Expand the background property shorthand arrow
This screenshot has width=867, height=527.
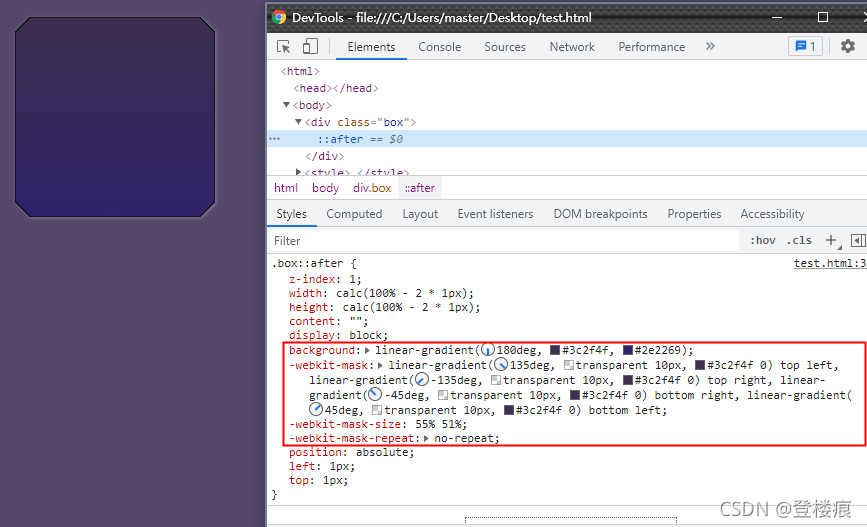pos(367,350)
